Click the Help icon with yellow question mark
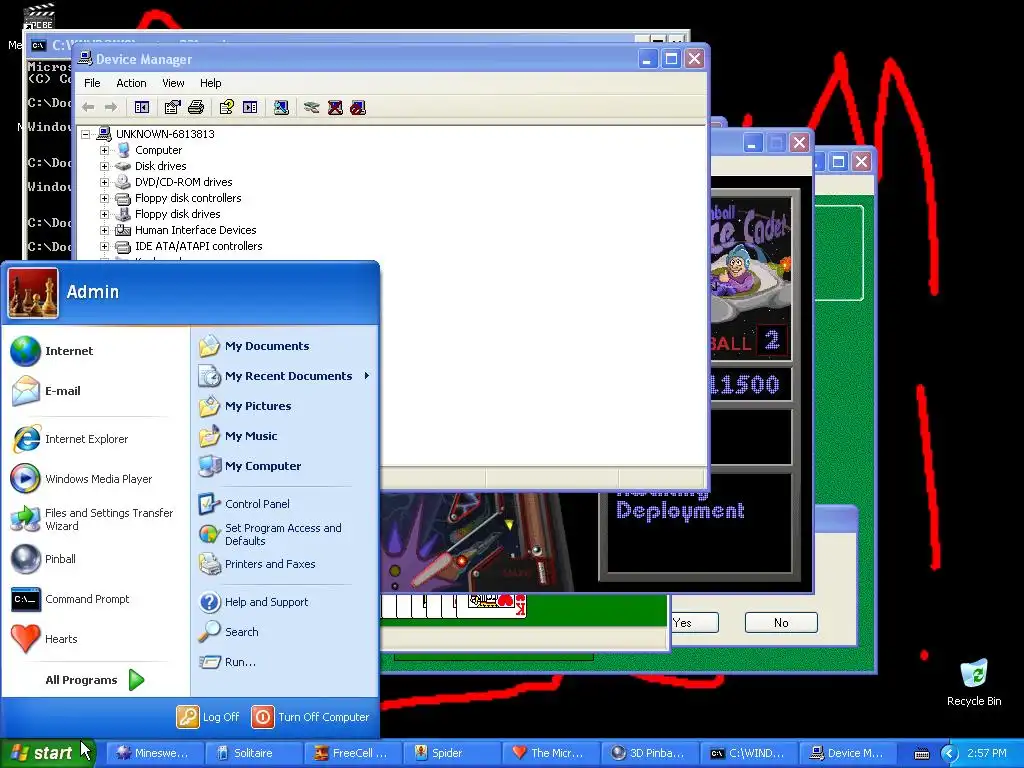The height and width of the screenshot is (768, 1024). point(227,107)
